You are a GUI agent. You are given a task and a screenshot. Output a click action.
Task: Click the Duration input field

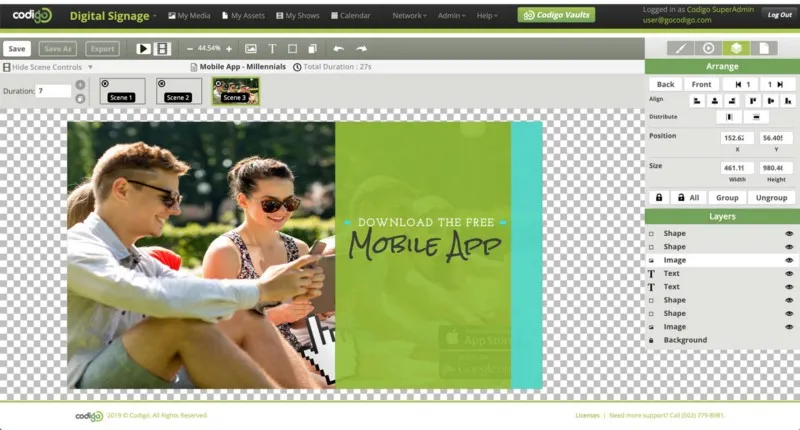(x=53, y=91)
